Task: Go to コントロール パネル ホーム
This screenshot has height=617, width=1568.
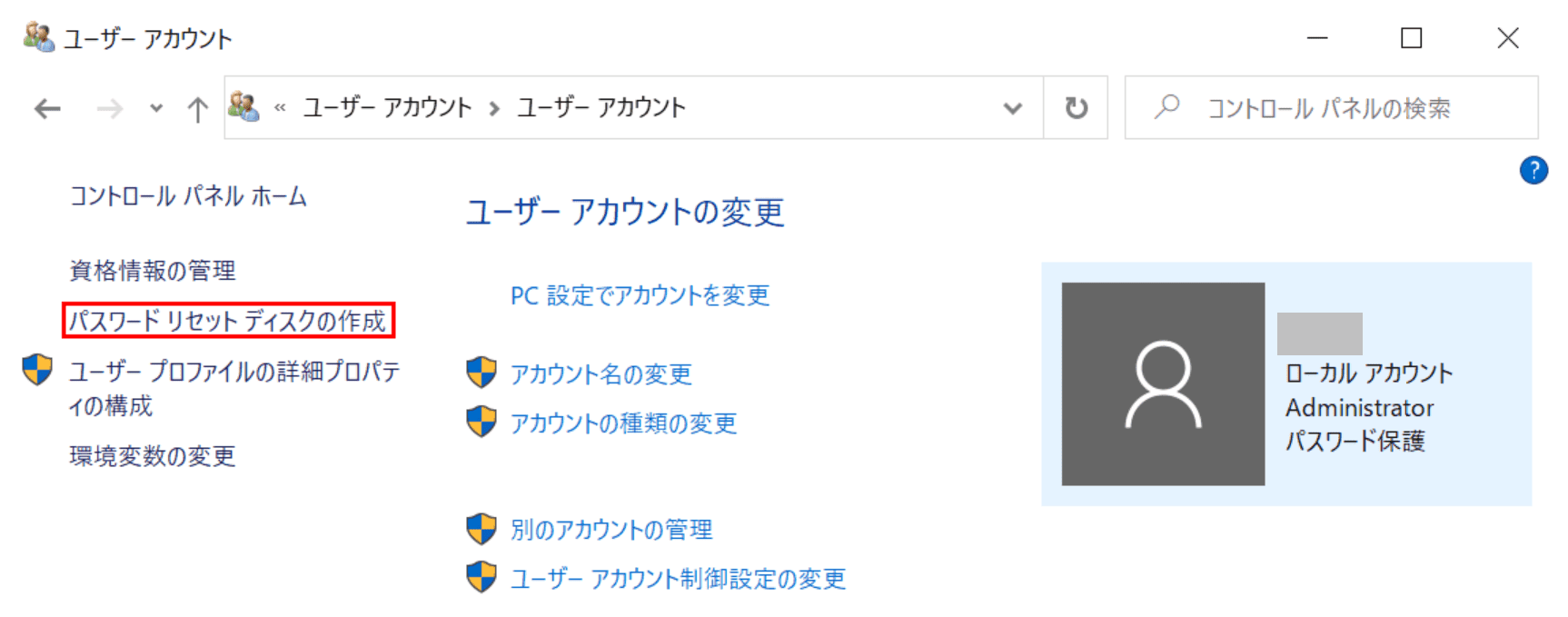Action: click(x=189, y=196)
